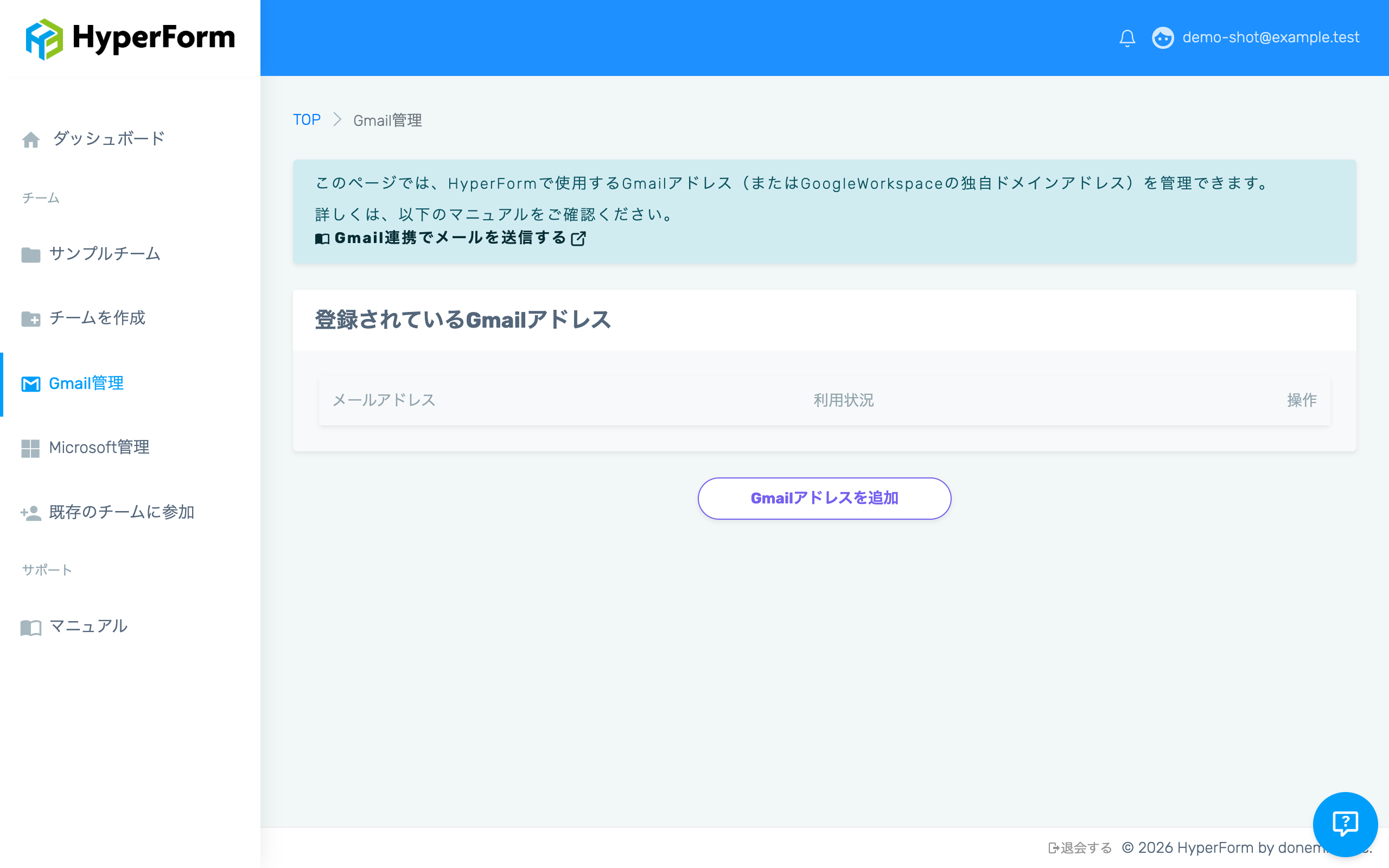Click the info text about Gmailアドレス管理
This screenshot has height=868, width=1389.
tap(791, 183)
